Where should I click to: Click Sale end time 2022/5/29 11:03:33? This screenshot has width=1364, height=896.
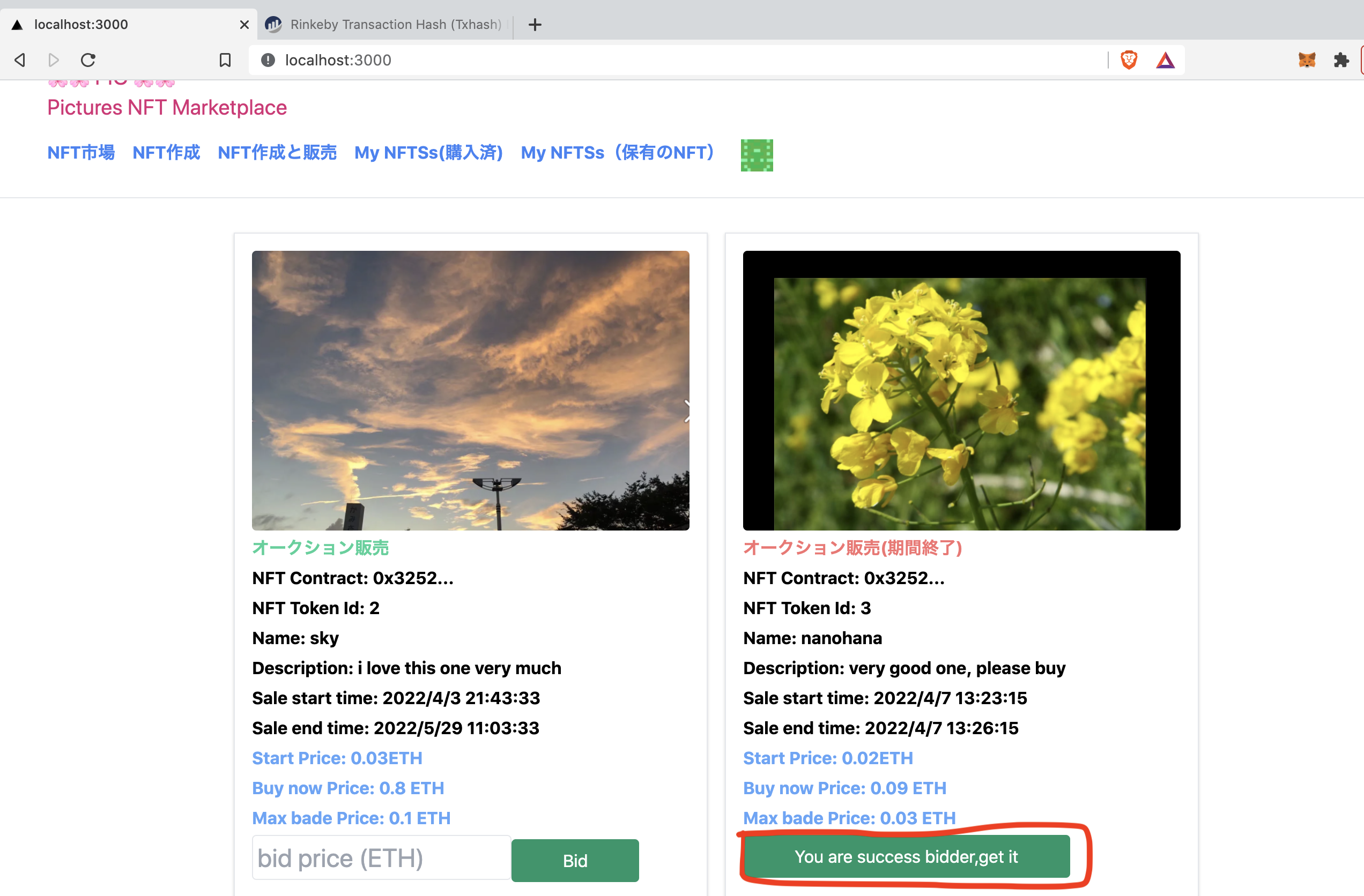[x=396, y=728]
